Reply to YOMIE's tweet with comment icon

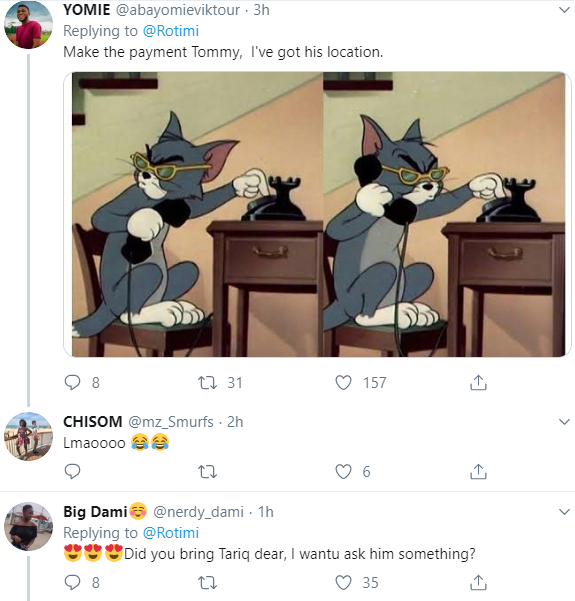pos(72,383)
